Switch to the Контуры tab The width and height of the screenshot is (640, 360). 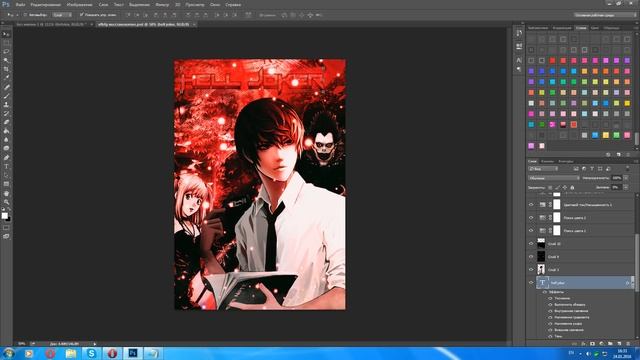566,161
